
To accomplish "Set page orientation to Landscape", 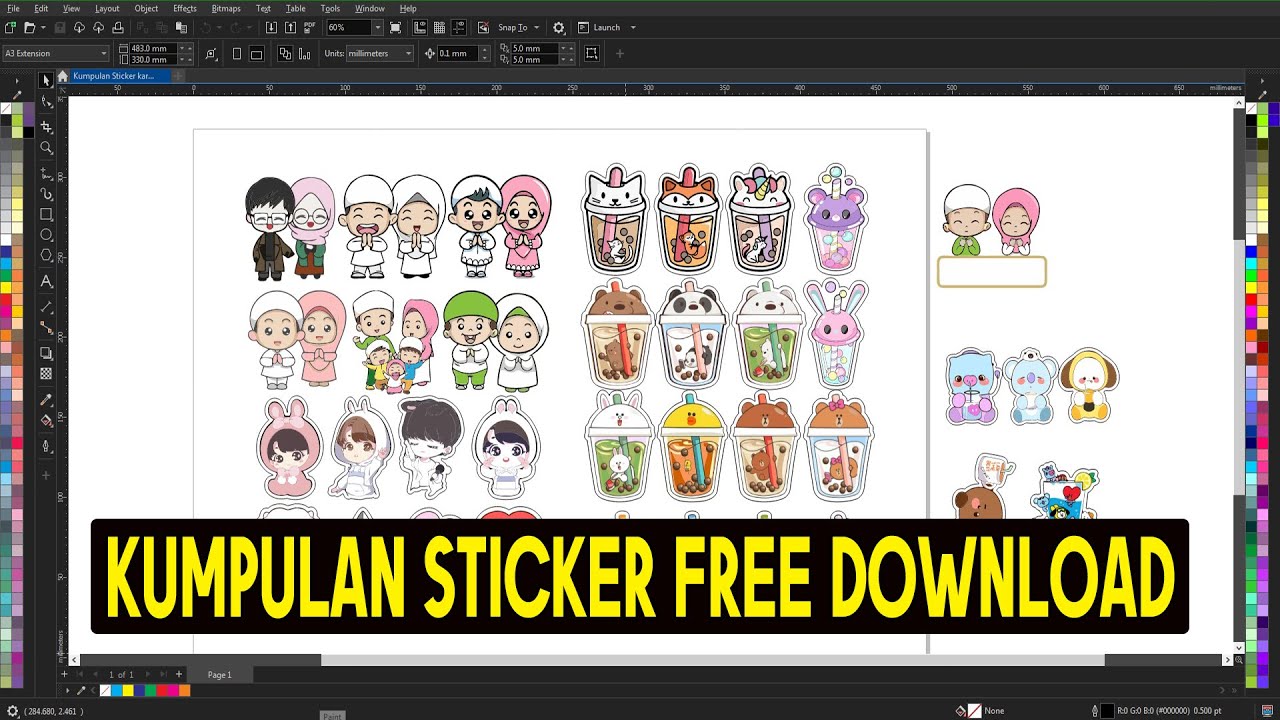I will click(x=256, y=53).
